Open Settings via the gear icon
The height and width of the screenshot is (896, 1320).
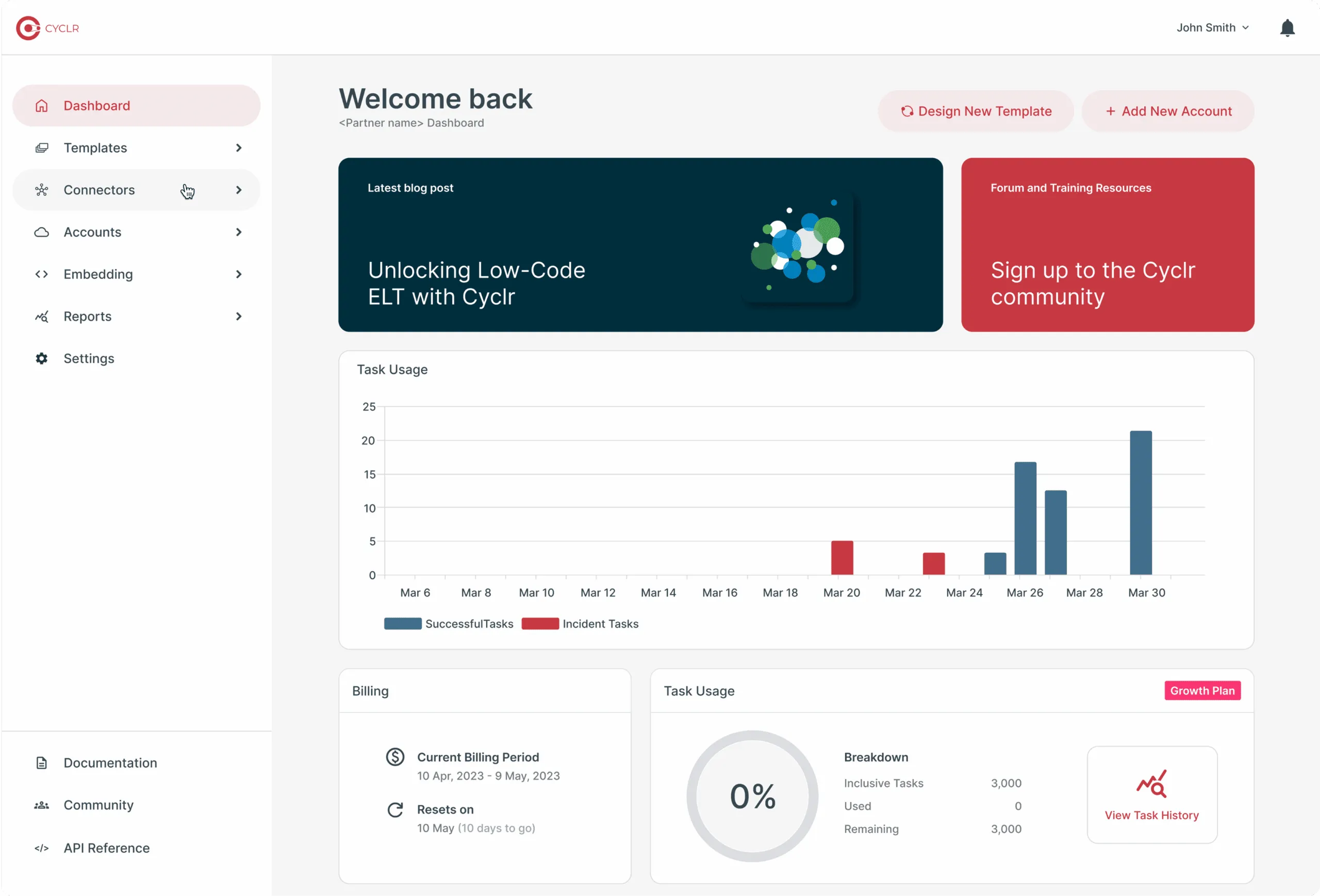[41, 358]
